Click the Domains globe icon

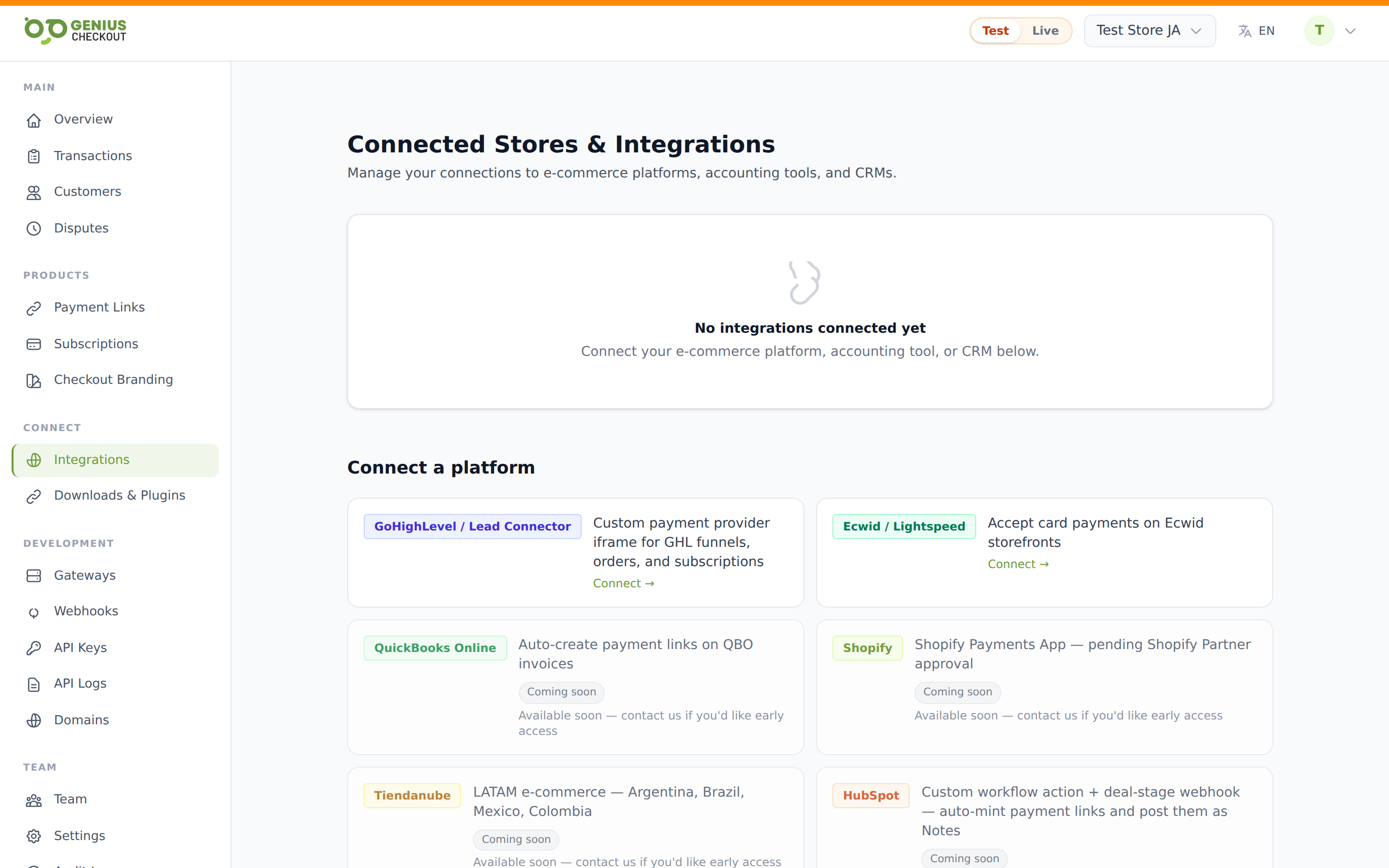click(x=34, y=720)
